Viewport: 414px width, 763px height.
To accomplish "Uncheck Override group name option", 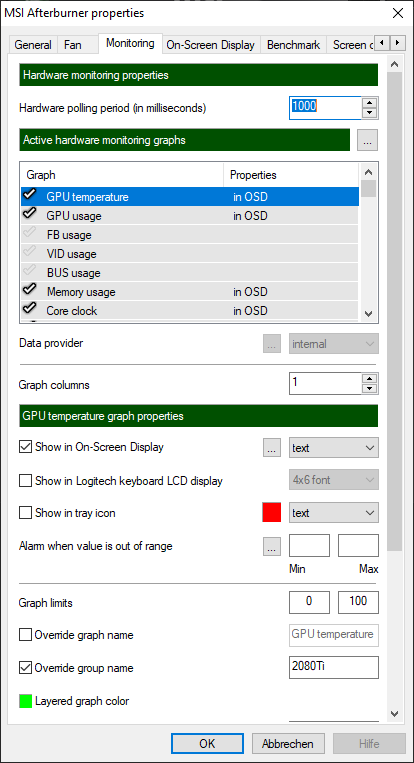I will coord(25,668).
